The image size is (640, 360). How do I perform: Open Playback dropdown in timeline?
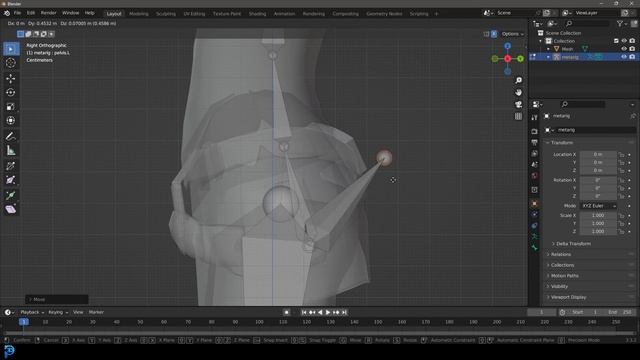point(32,312)
